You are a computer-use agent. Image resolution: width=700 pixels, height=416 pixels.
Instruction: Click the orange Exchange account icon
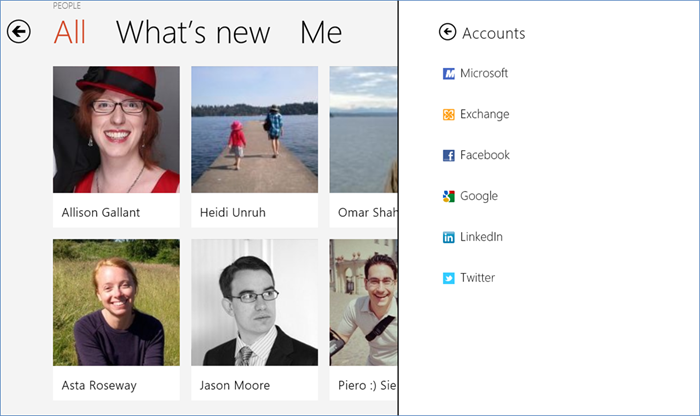click(x=448, y=114)
